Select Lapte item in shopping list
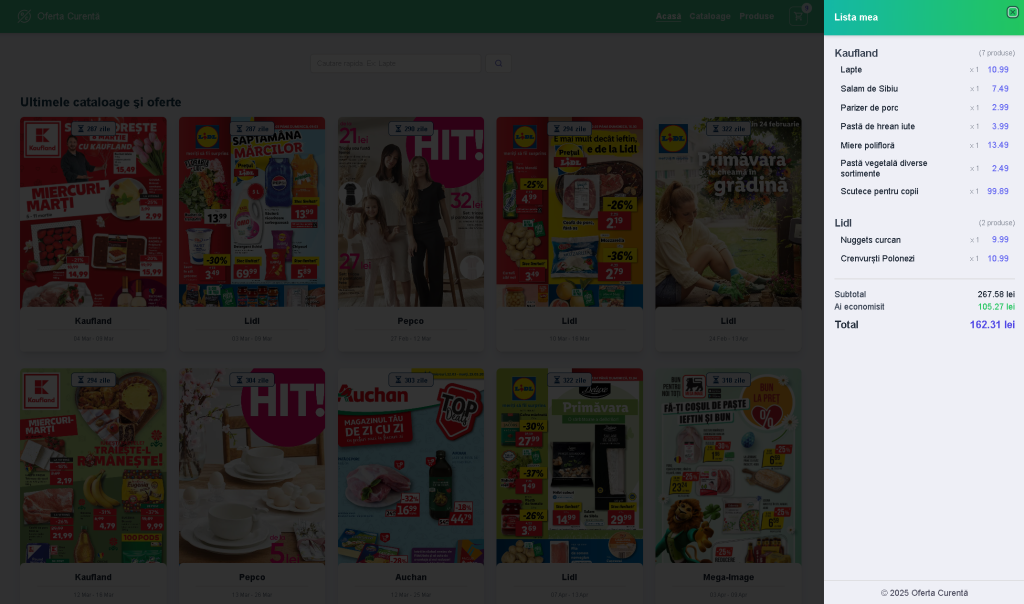1024x604 pixels. (x=852, y=70)
